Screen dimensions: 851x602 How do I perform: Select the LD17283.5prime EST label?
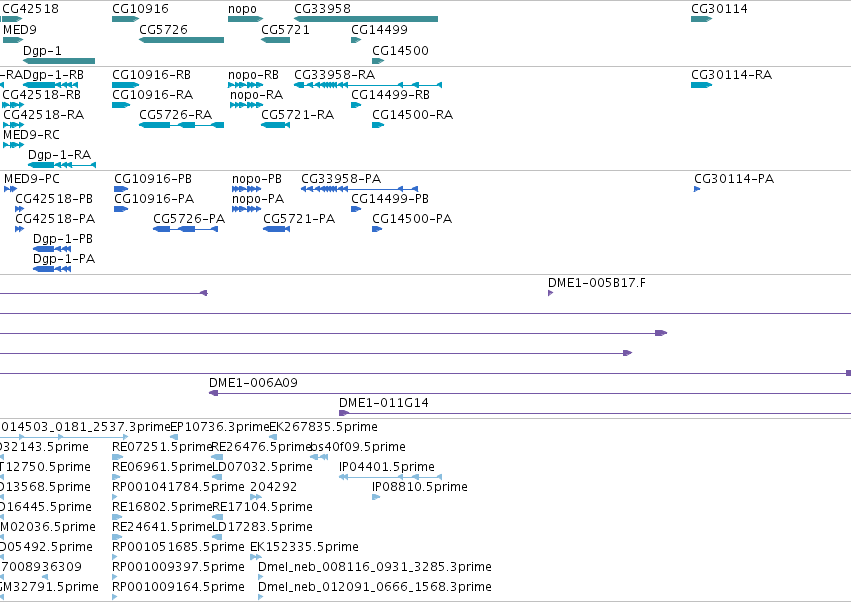262,527
